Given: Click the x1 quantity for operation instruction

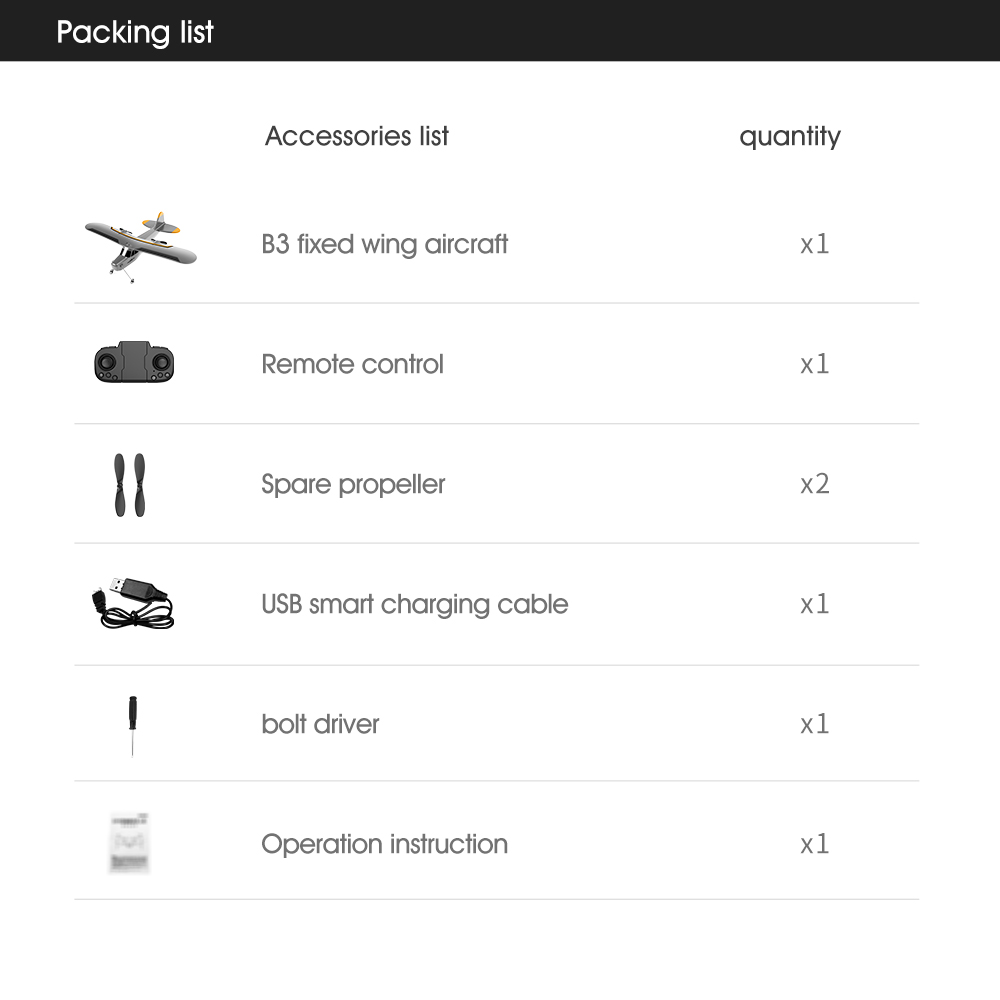Looking at the screenshot, I should click(x=815, y=844).
